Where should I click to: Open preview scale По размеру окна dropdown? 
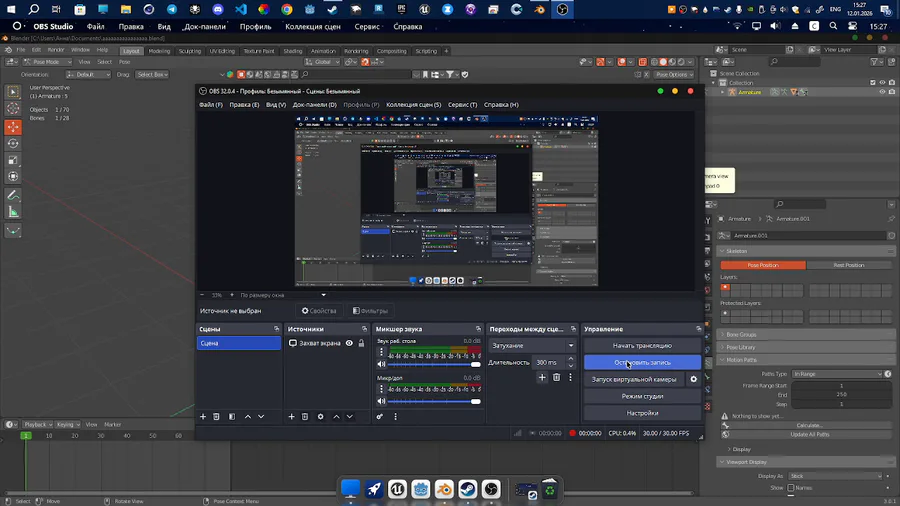click(283, 295)
